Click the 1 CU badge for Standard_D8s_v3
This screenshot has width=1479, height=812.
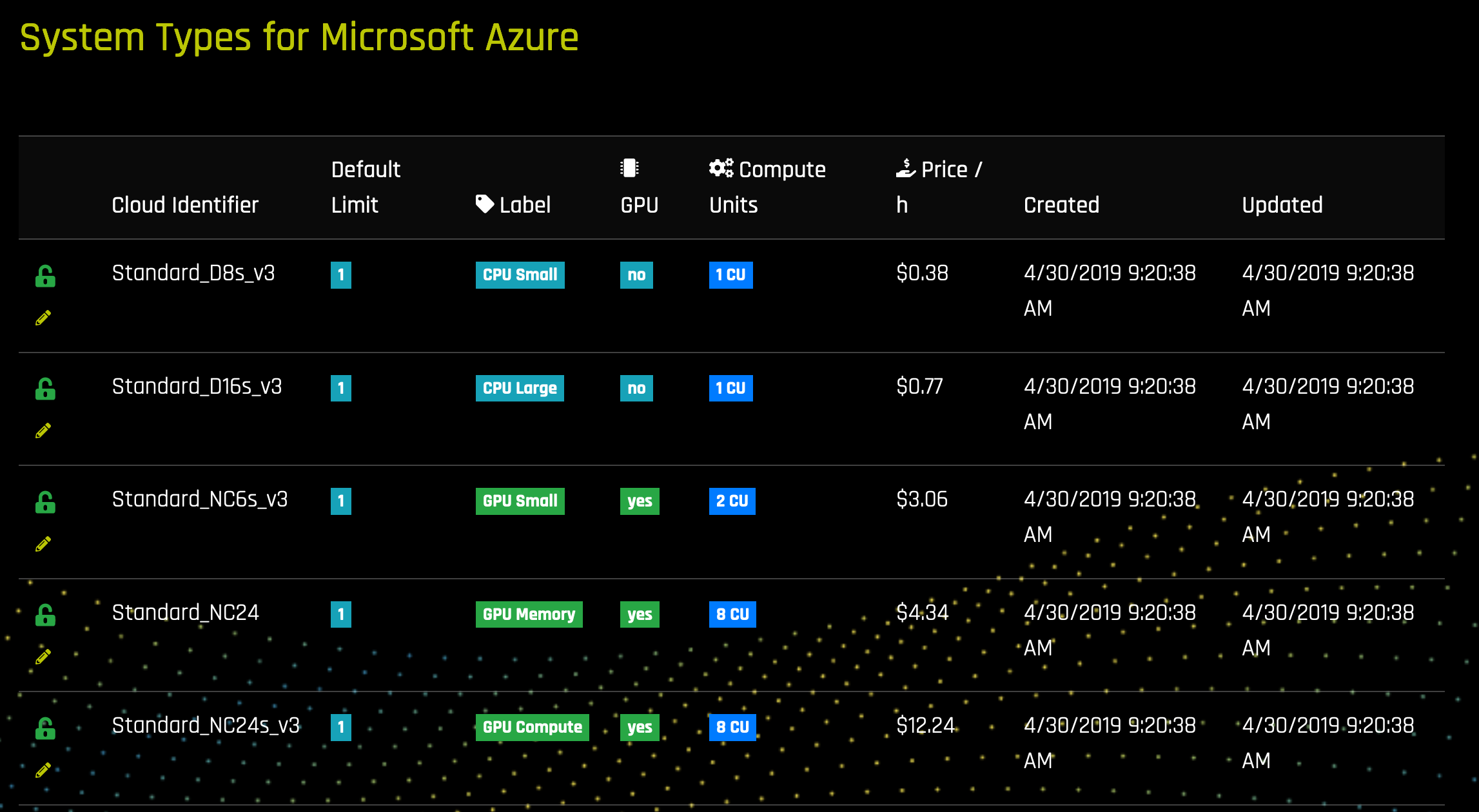731,275
